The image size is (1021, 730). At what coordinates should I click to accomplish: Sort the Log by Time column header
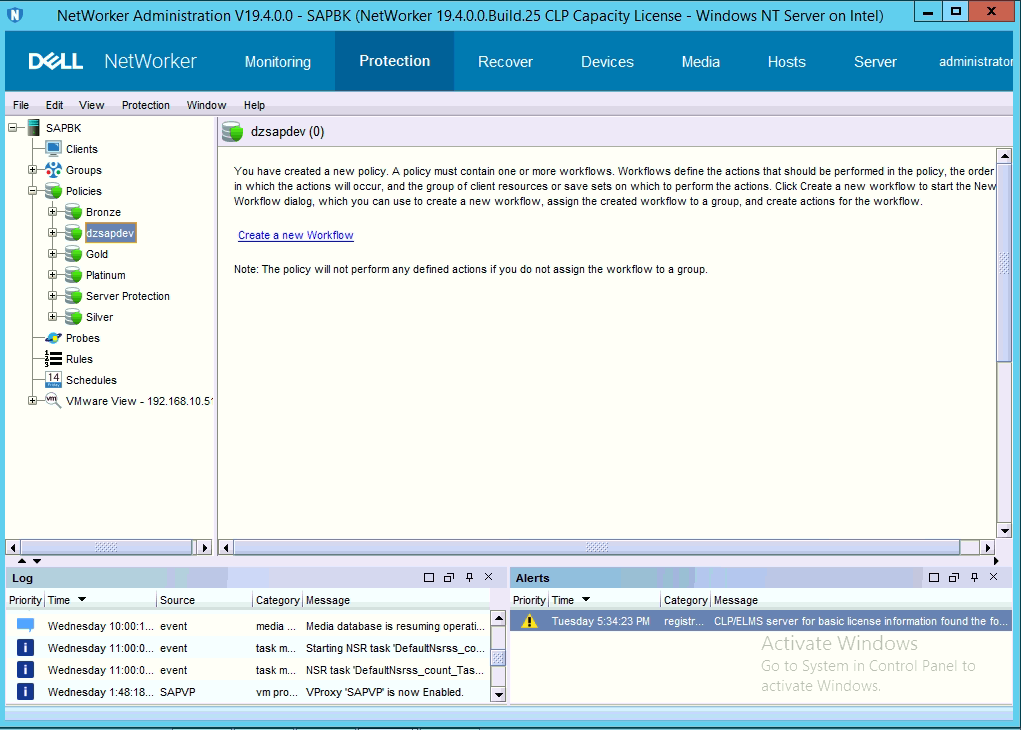[x=60, y=600]
